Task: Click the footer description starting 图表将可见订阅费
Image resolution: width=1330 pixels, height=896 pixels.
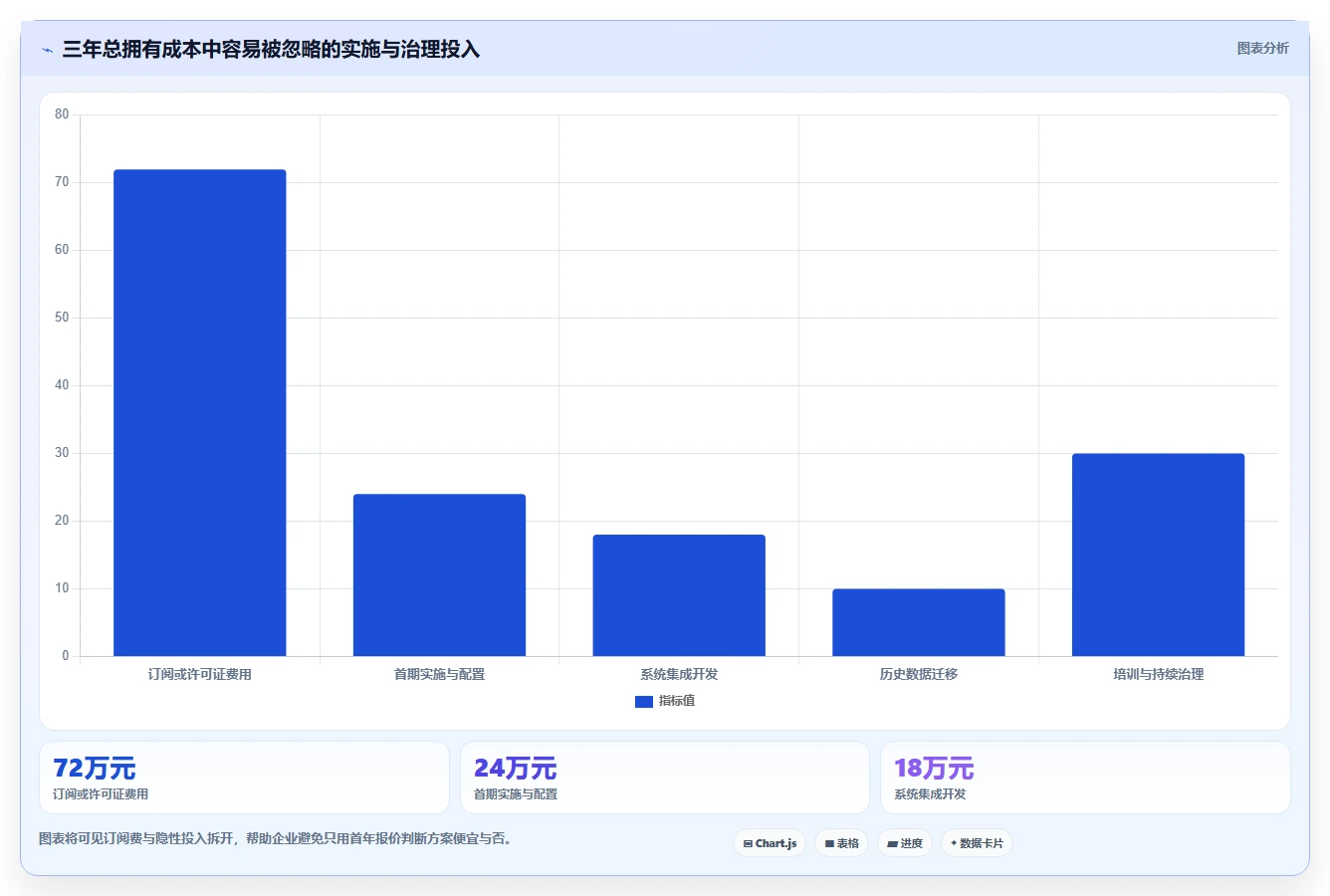Action: pos(276,838)
